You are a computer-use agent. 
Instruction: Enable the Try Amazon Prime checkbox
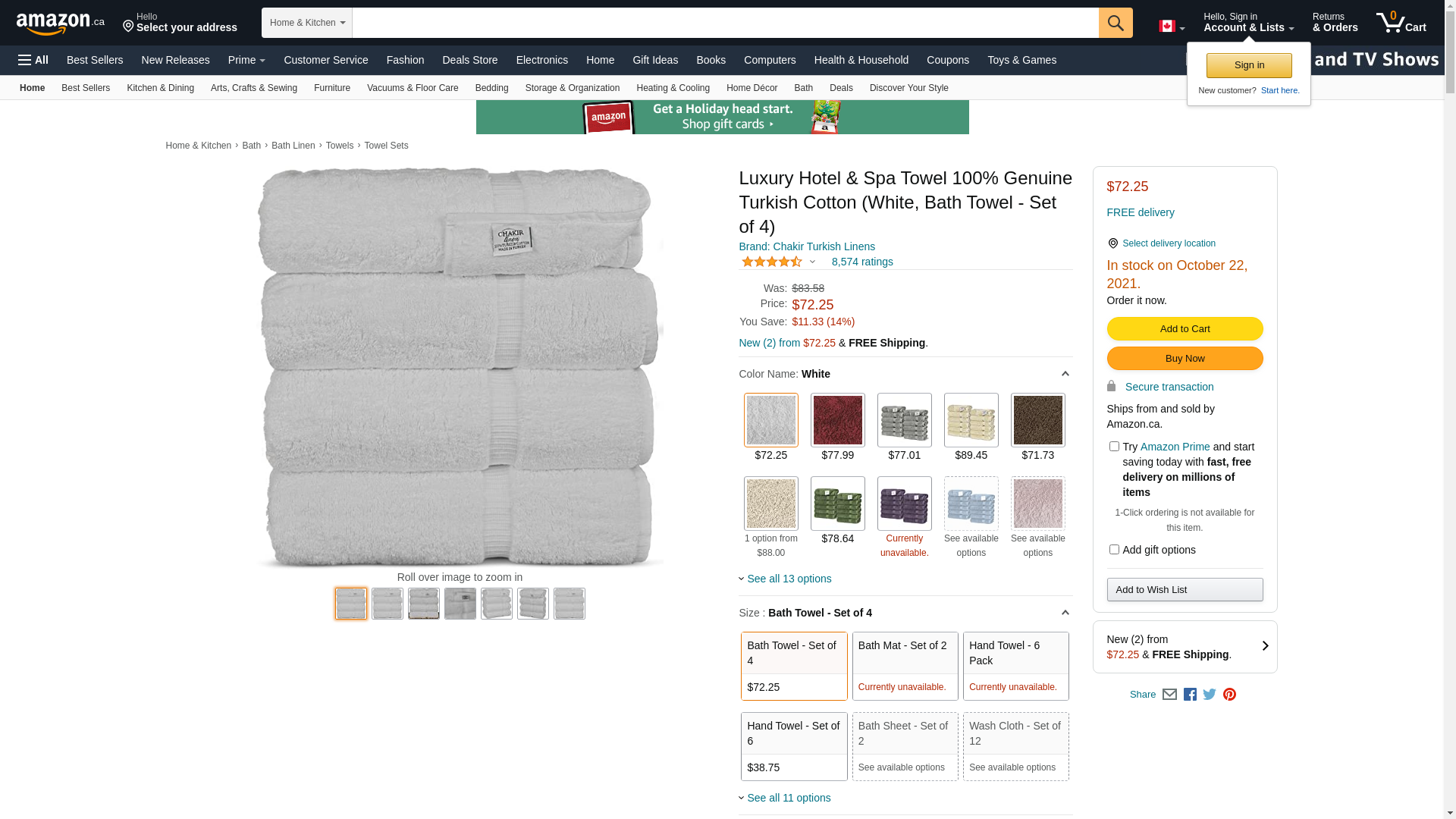tap(1114, 447)
